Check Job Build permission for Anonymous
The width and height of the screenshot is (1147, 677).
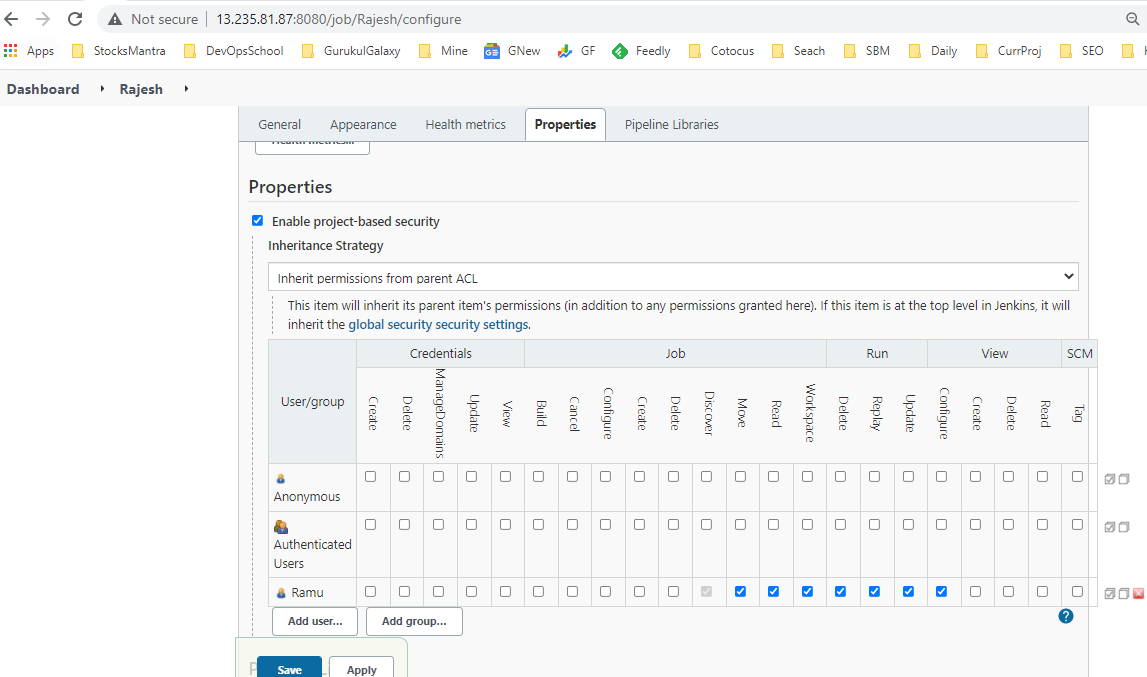[x=539, y=478]
